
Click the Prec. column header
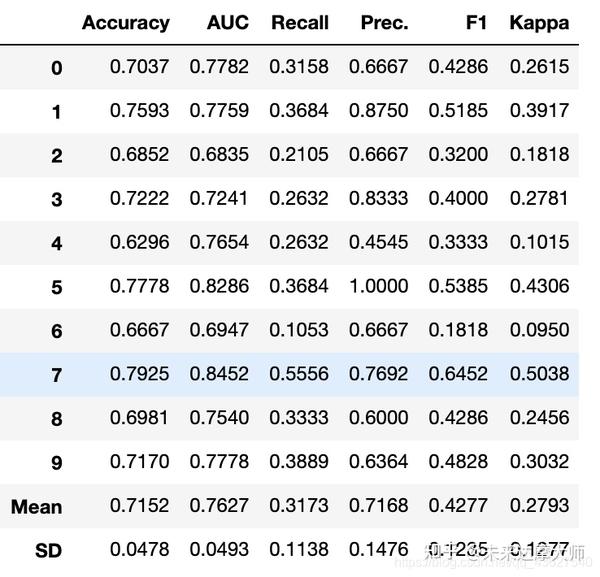[x=384, y=23]
